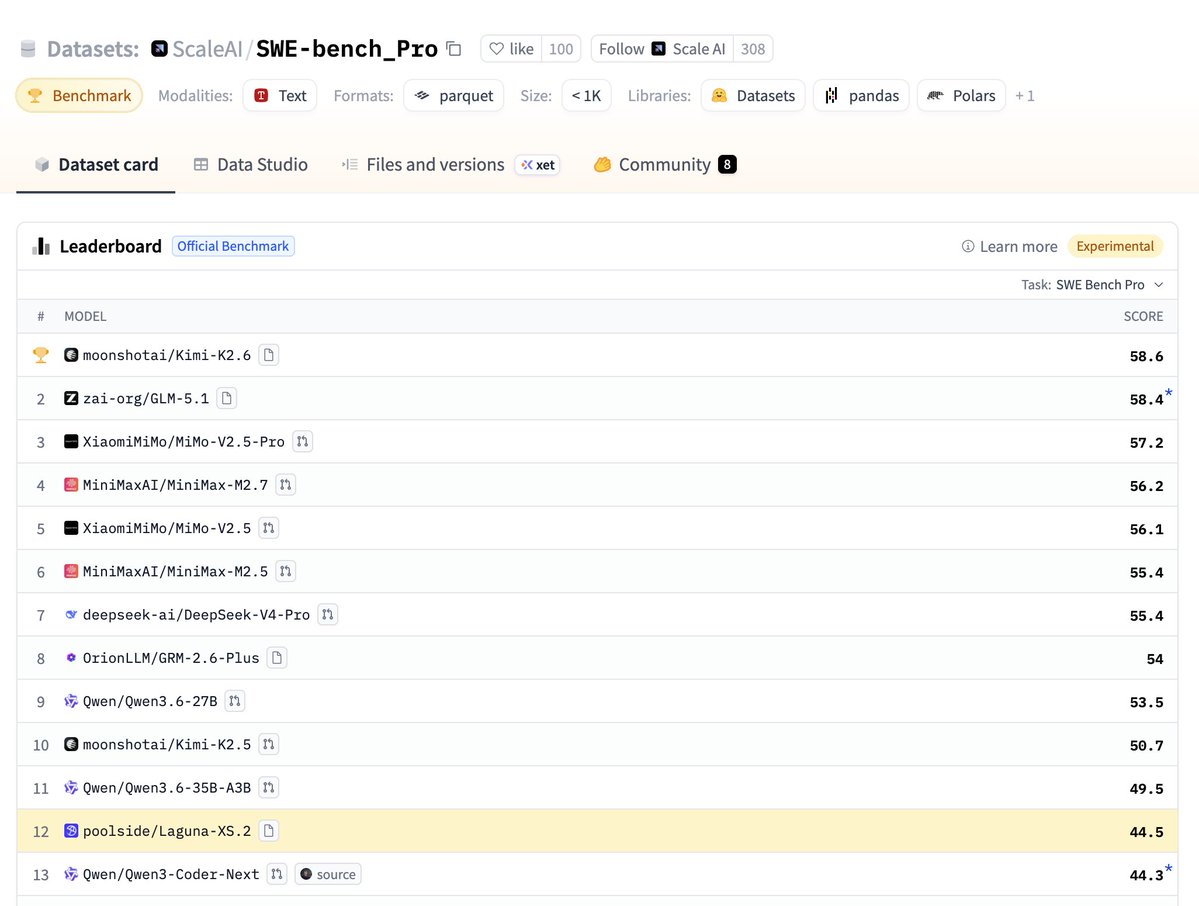Select the parquet format tag
The height and width of the screenshot is (906, 1199).
pyautogui.click(x=453, y=96)
